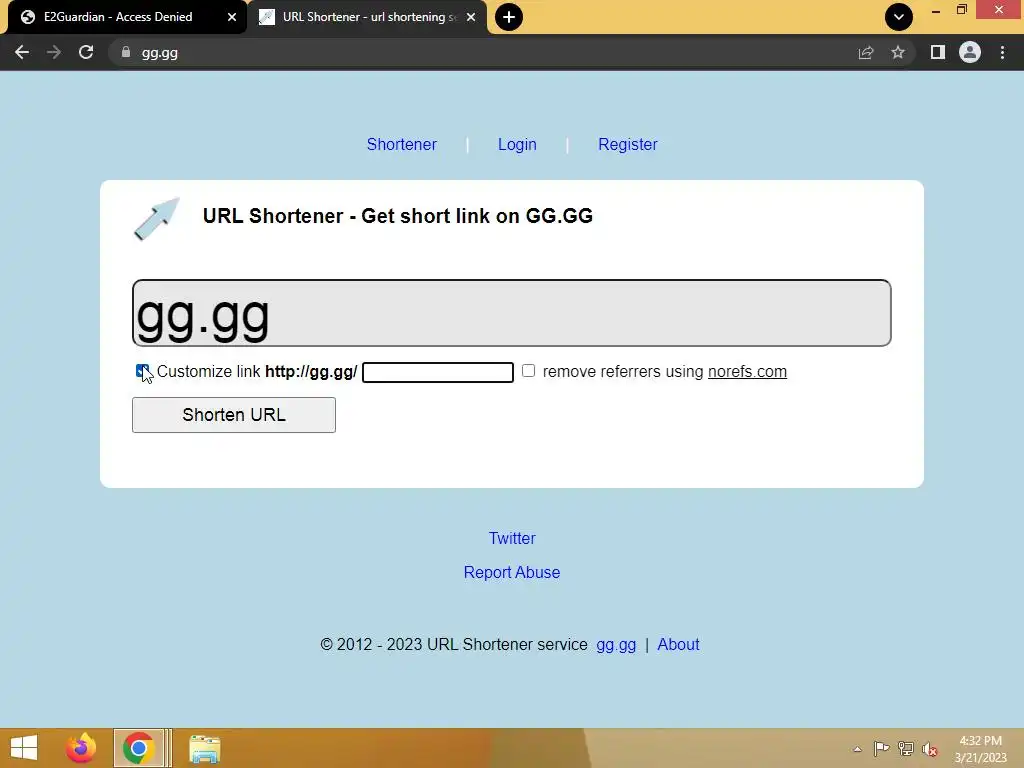Reload the gg.gg page
The width and height of the screenshot is (1024, 768).
click(86, 52)
